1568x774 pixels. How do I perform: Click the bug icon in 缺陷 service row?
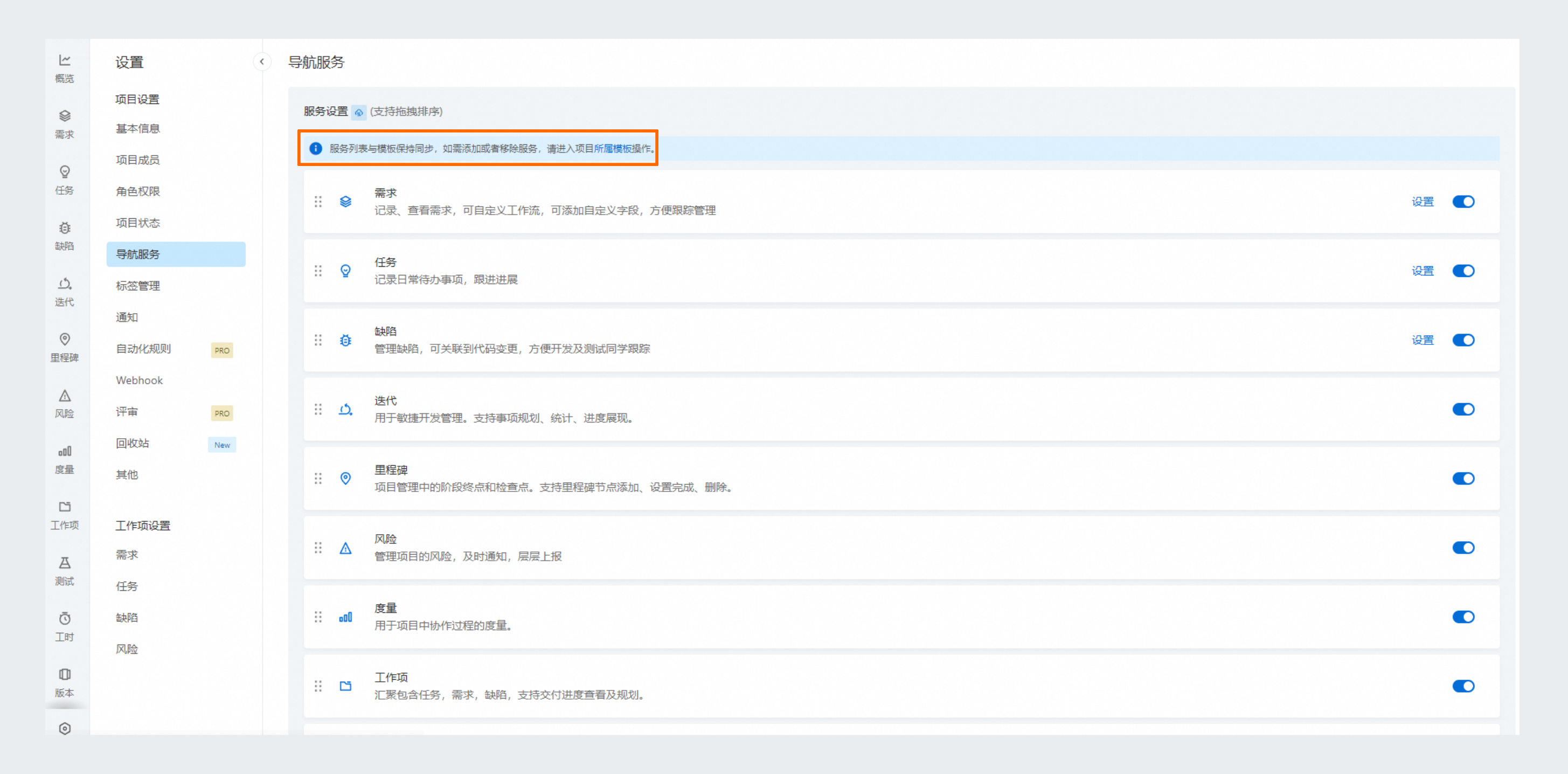[345, 341]
